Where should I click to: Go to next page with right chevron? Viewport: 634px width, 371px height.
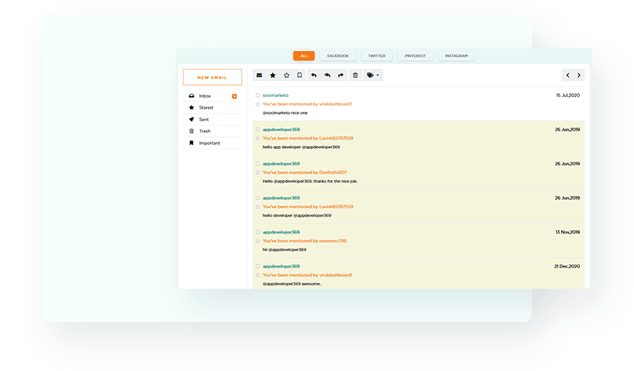point(579,75)
